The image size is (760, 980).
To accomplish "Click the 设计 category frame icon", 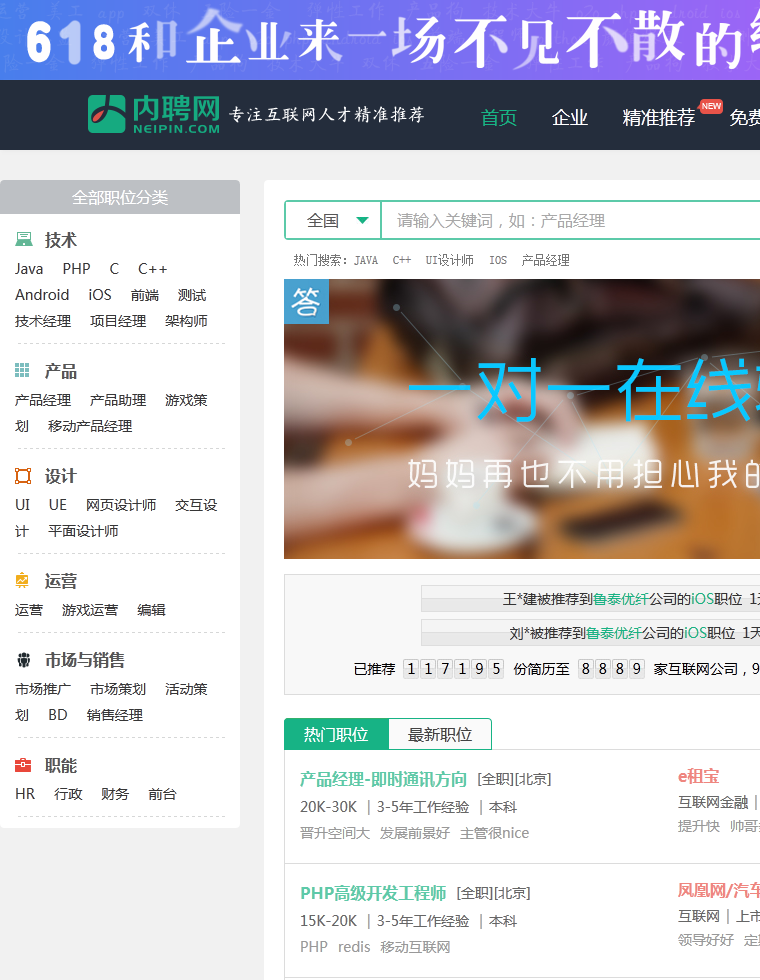I will [23, 476].
